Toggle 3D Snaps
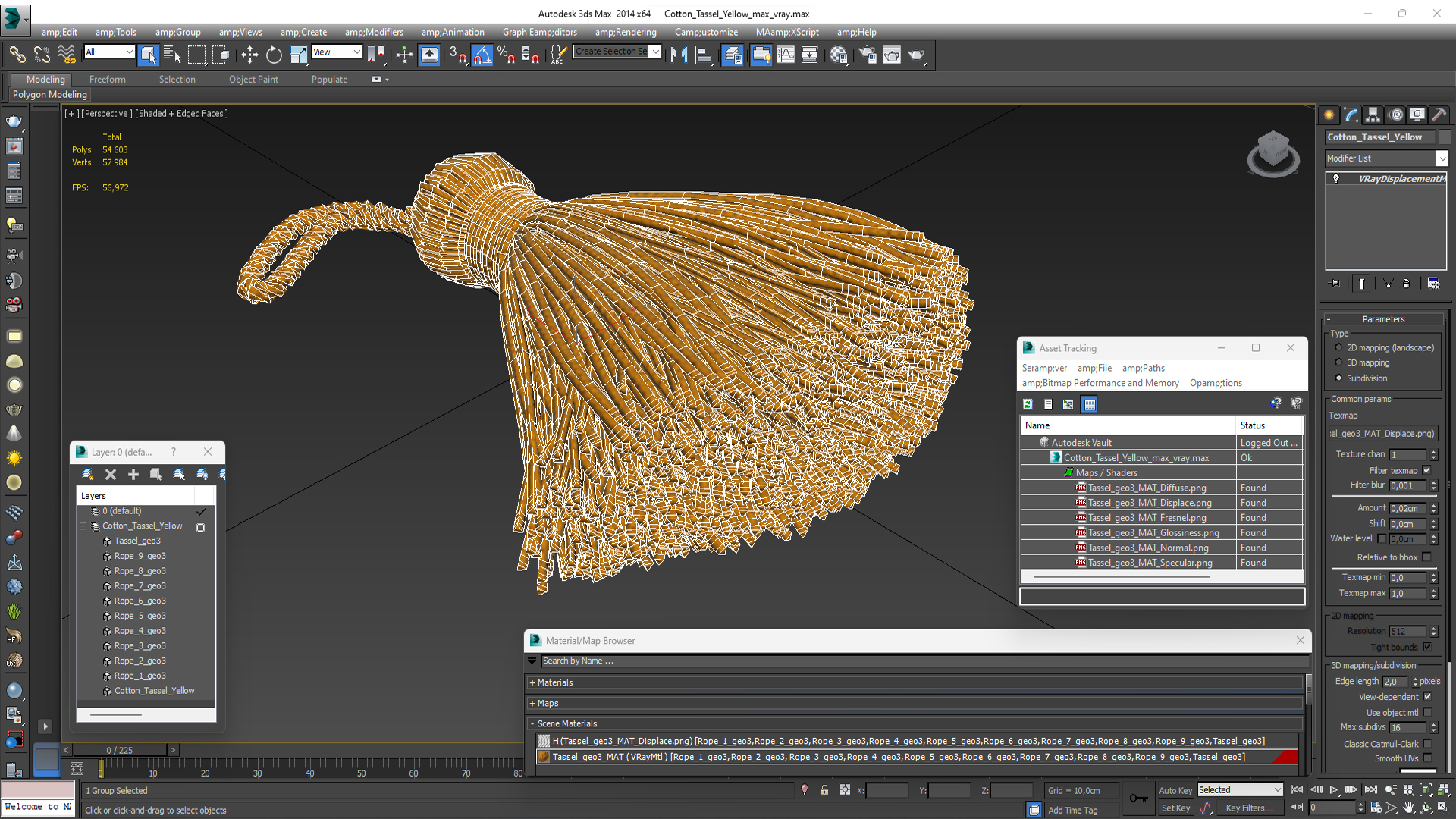Viewport: 1456px width, 819px height. (x=457, y=55)
